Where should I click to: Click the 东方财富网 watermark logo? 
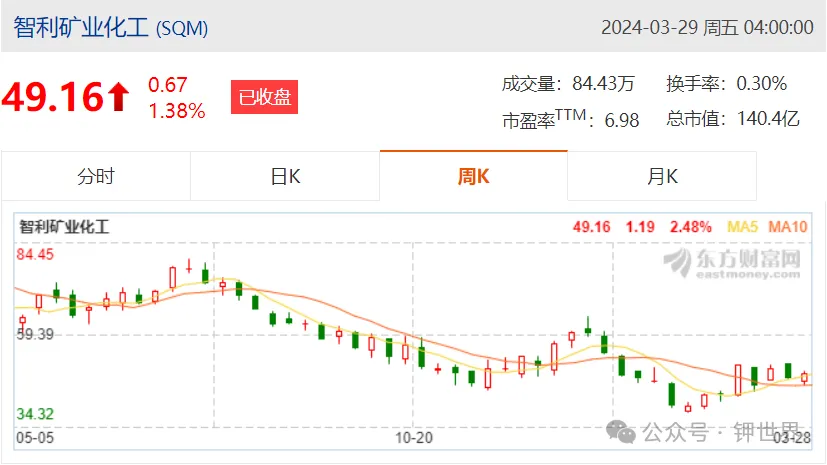pos(732,263)
